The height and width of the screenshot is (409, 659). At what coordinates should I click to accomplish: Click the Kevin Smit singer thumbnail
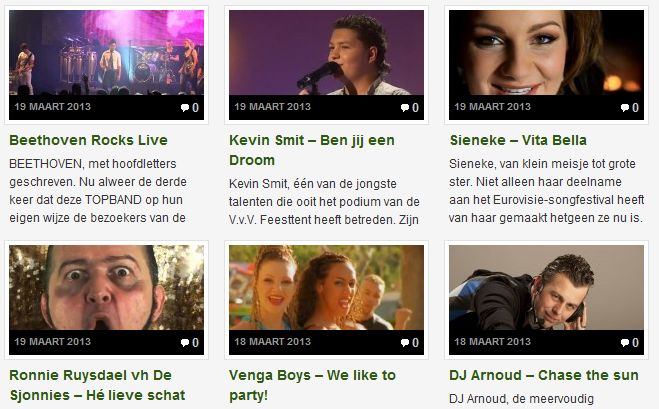tap(327, 53)
